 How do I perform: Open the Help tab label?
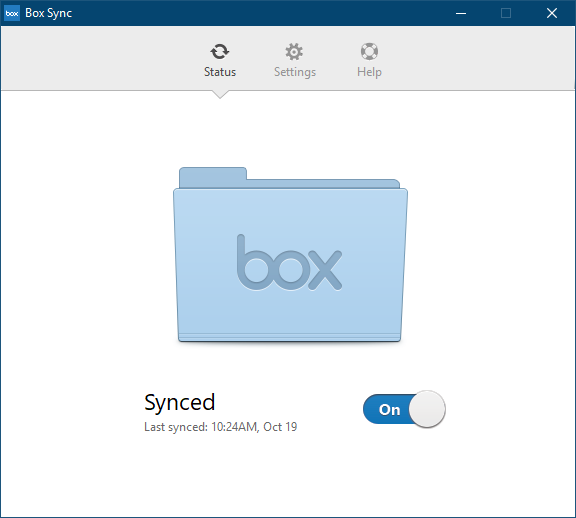click(x=369, y=72)
